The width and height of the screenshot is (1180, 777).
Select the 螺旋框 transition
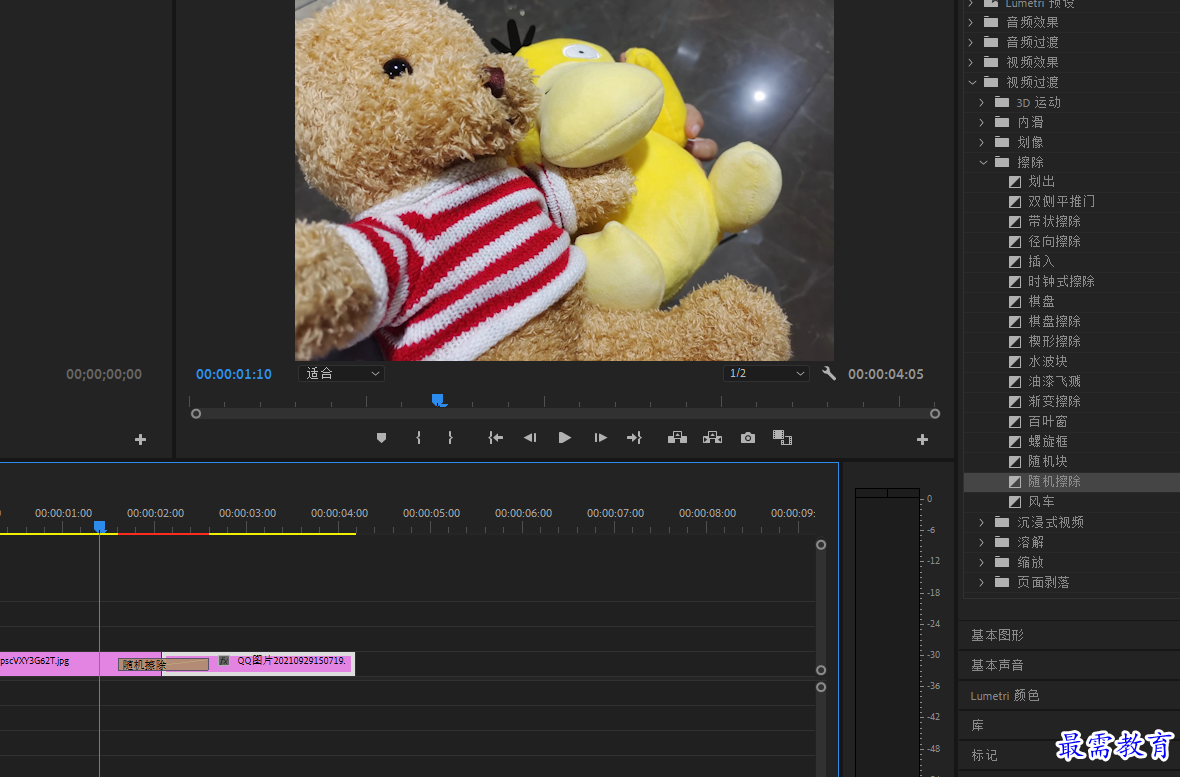point(1048,441)
